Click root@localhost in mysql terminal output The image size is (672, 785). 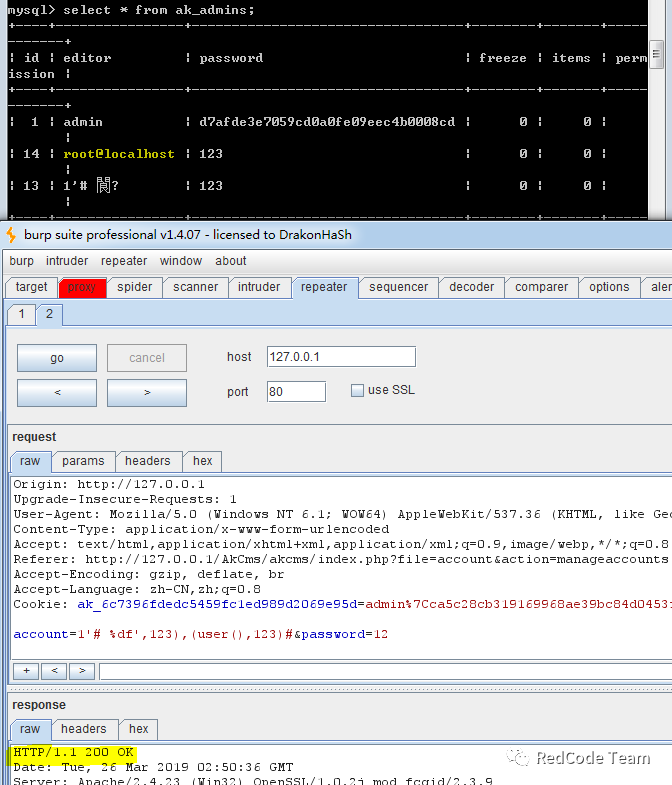119,154
